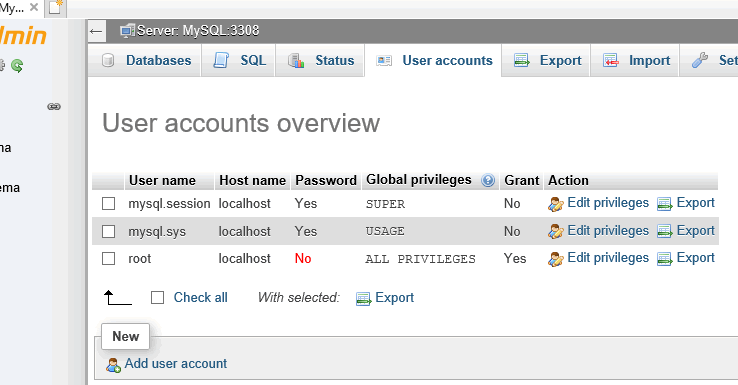This screenshot has height=385, width=738.
Task: Click the pencil icon for mysql.sys privileges
Action: tap(556, 232)
